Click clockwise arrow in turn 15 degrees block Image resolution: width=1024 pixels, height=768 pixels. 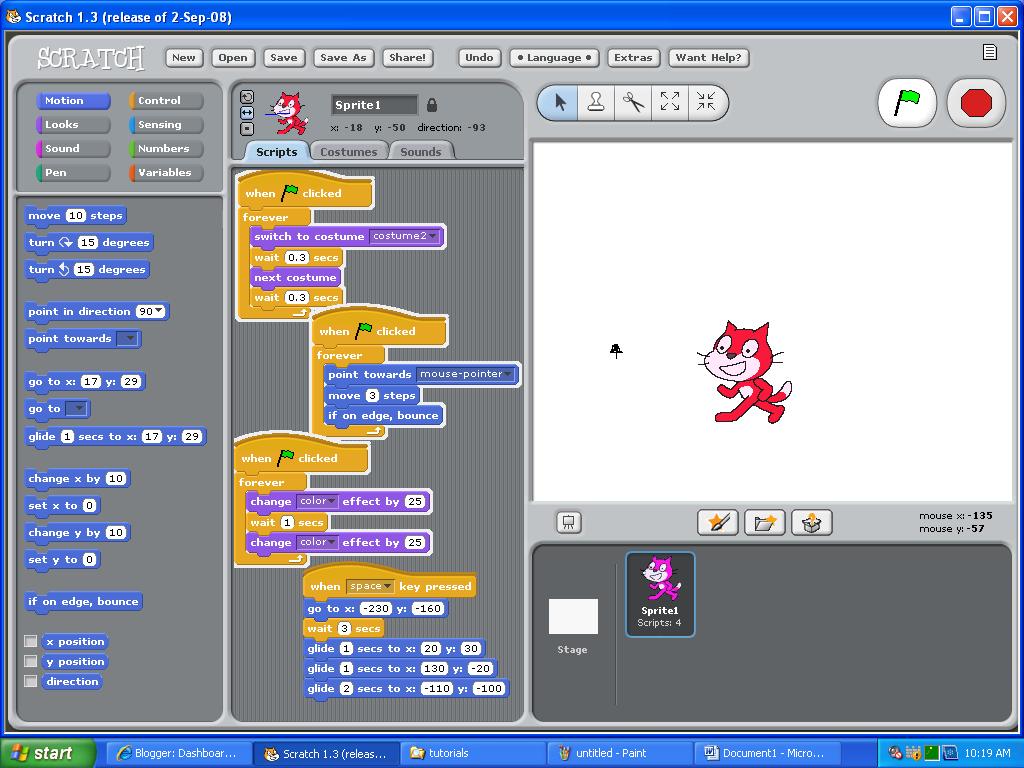coord(66,242)
